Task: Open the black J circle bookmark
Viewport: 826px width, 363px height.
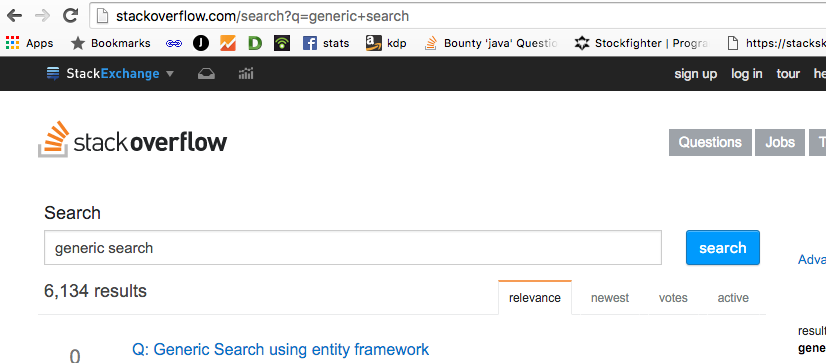Action: tap(201, 43)
